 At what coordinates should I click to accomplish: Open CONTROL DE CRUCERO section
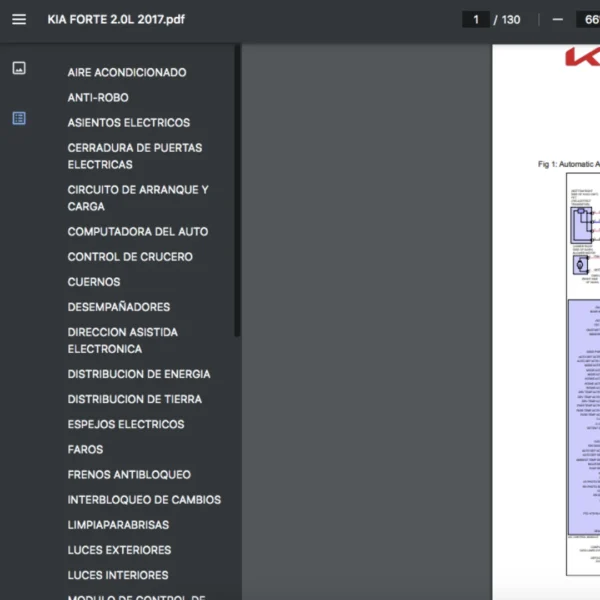click(x=130, y=257)
